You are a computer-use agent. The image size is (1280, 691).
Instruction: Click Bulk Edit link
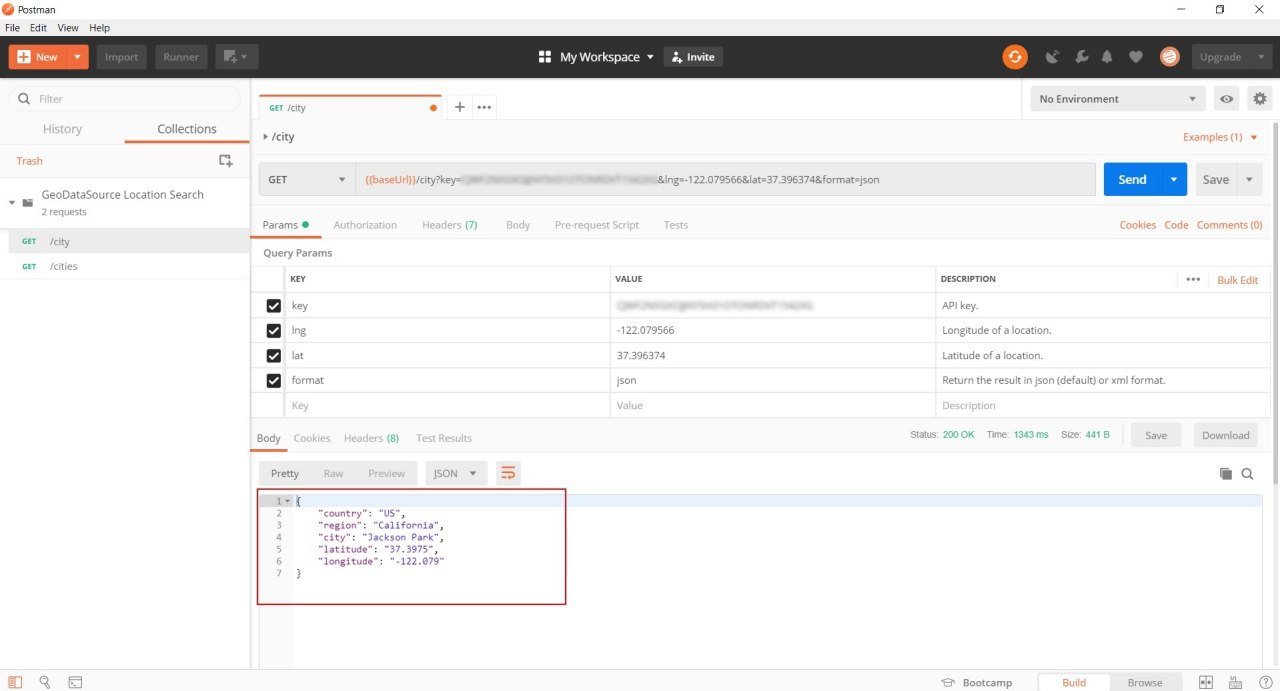pyautogui.click(x=1237, y=280)
